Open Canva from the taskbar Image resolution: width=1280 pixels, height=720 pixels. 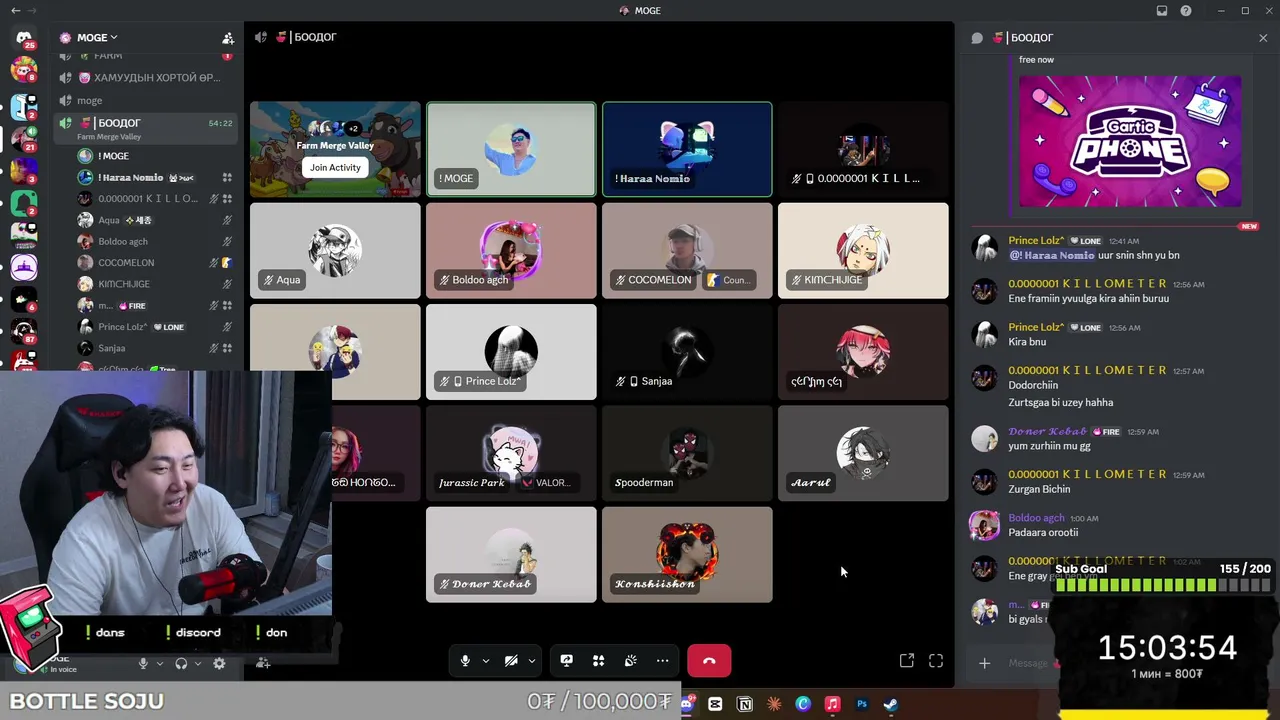[x=803, y=704]
